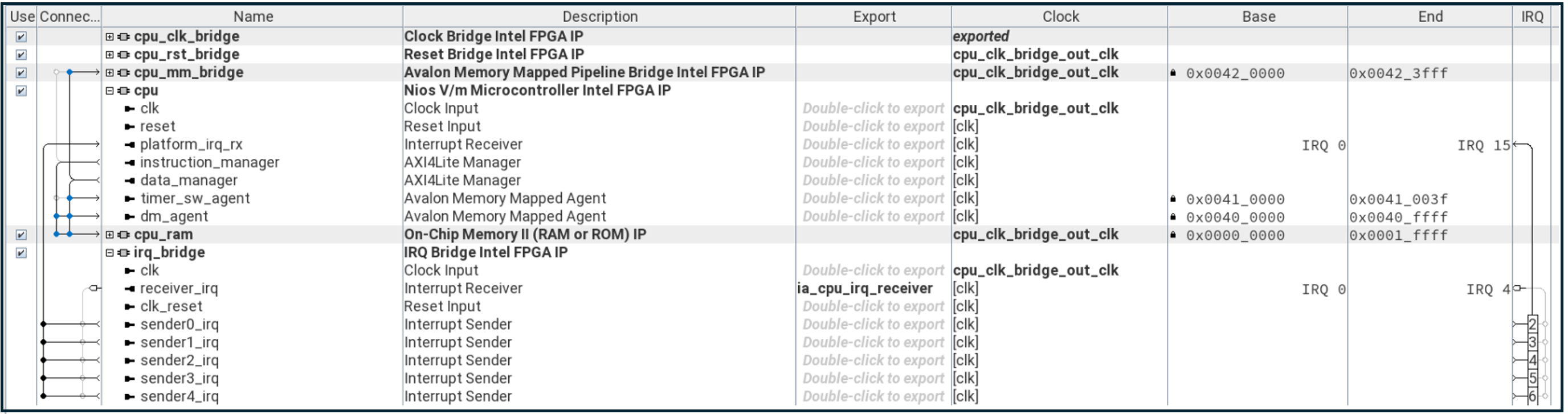Screen dimensions: 1568x414
Task: Select the ia_cpu_irq_receiver export name
Action: tap(864, 289)
